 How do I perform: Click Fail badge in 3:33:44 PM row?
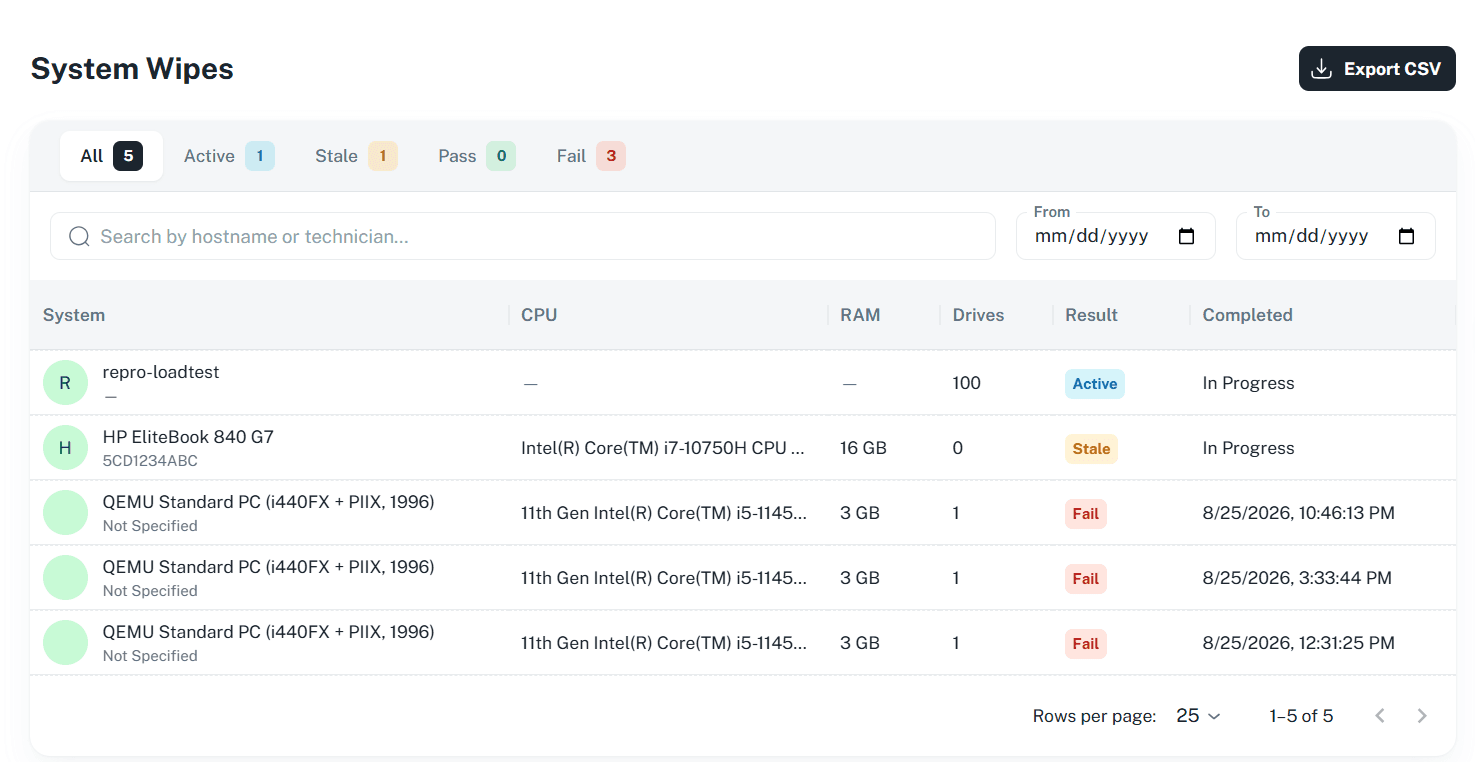(x=1086, y=579)
